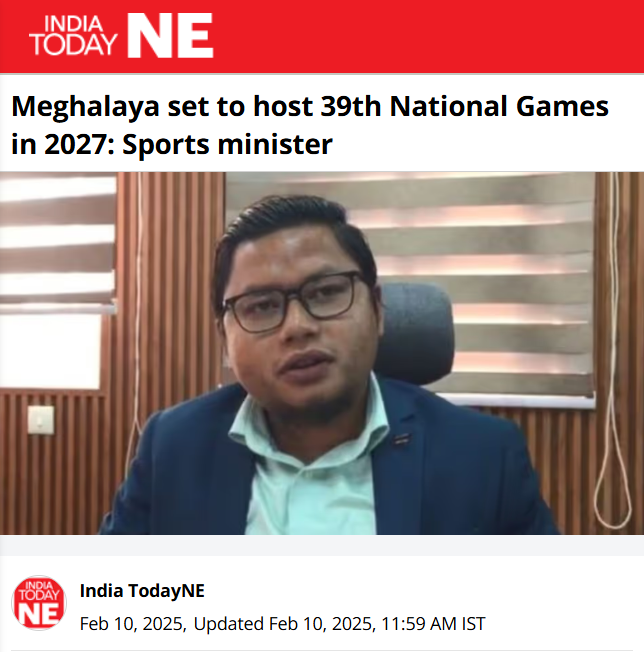Image resolution: width=644 pixels, height=652 pixels.
Task: Click the India TodayNE author name
Action: [x=142, y=591]
